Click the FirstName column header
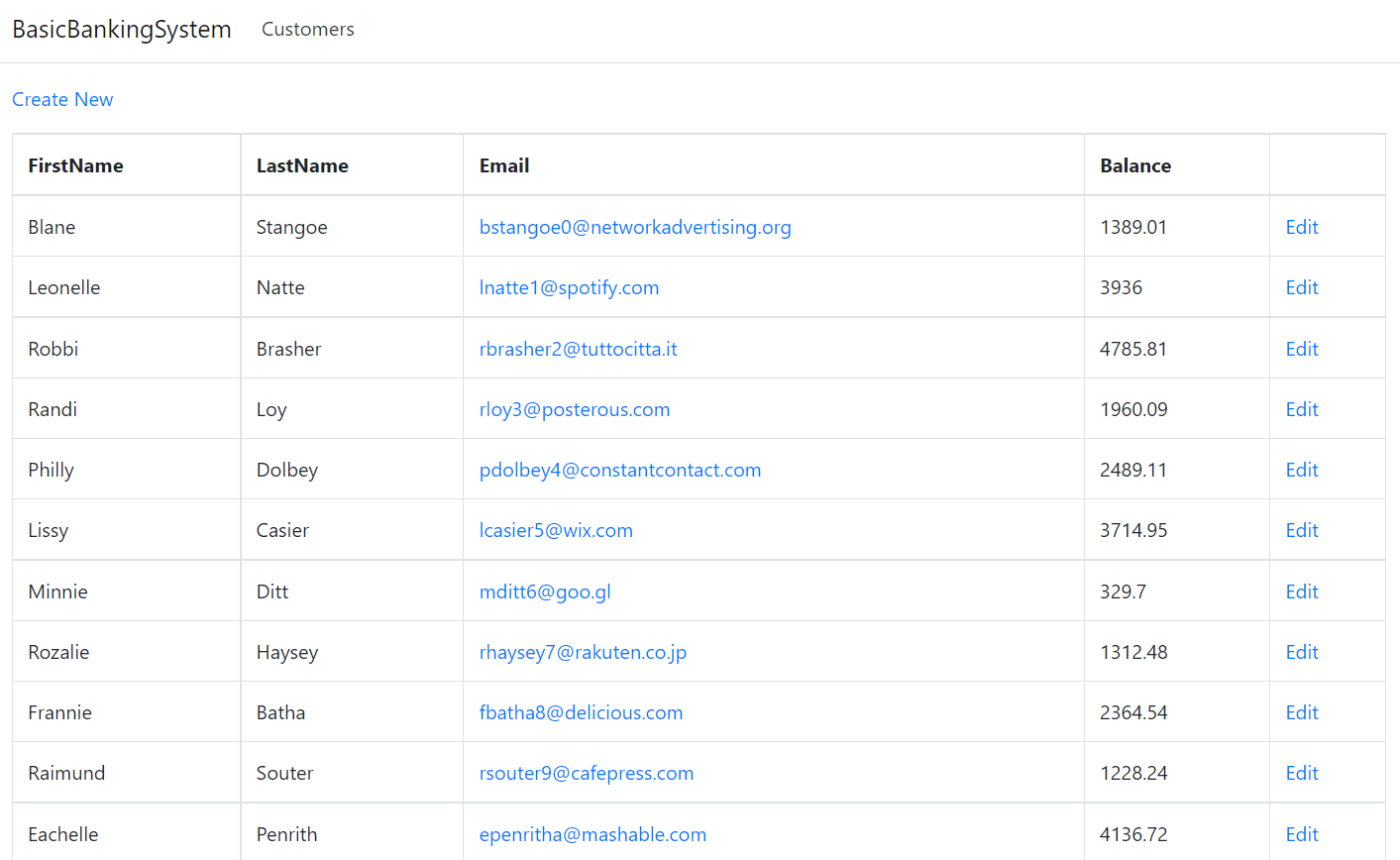The height and width of the screenshot is (860, 1400). 75,165
